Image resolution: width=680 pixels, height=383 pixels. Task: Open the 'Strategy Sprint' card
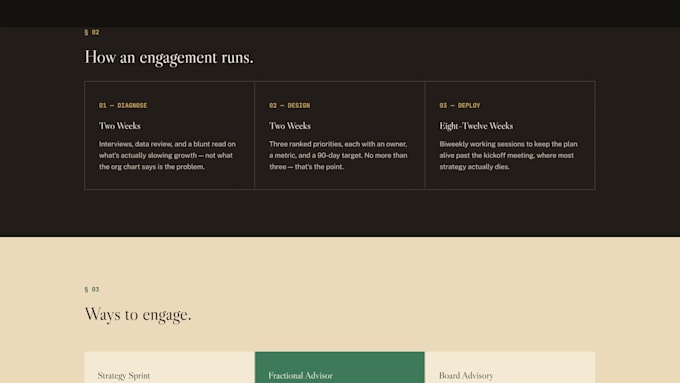[x=170, y=367]
